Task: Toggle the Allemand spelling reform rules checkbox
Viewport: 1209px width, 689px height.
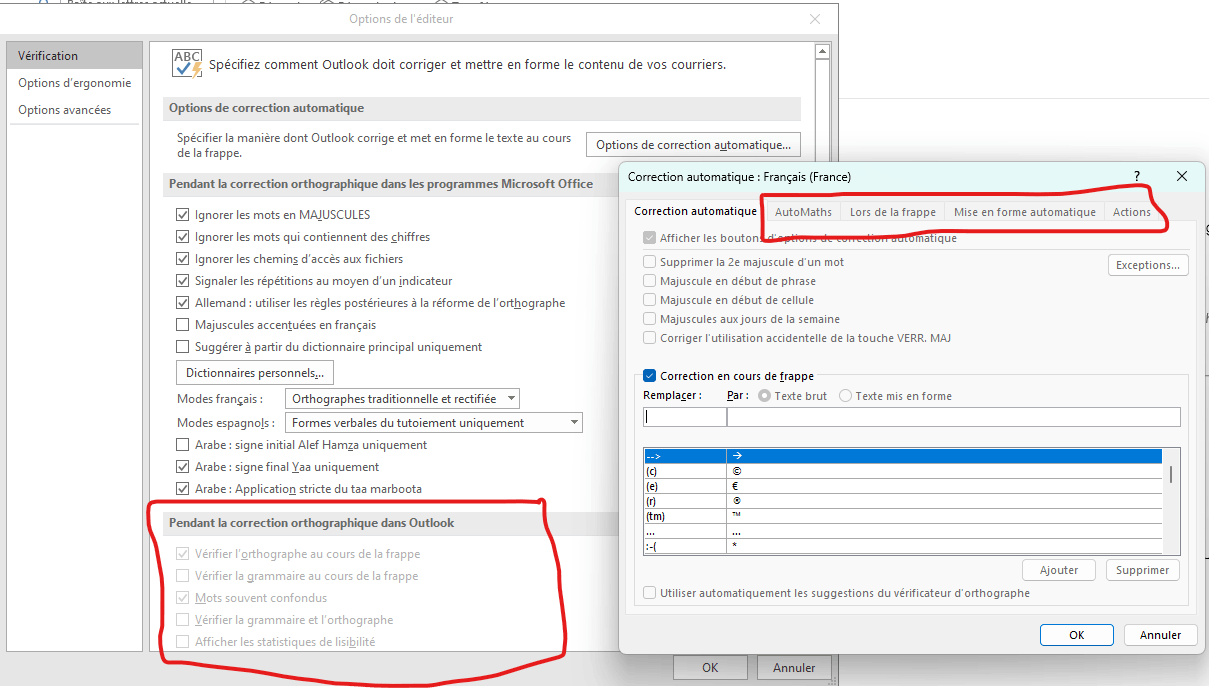Action: (x=182, y=303)
